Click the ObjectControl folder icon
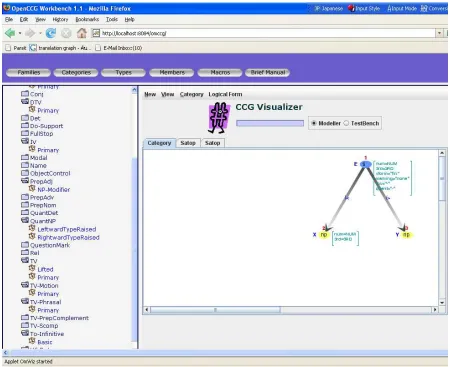The image size is (450, 367). [x=25, y=173]
